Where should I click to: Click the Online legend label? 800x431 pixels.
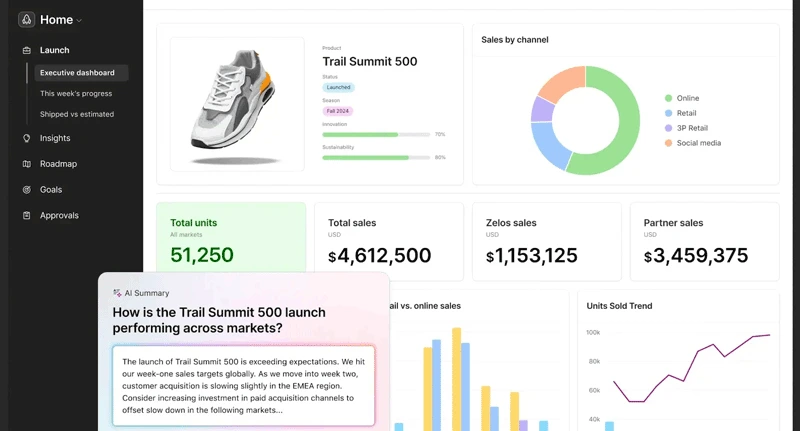[x=688, y=98]
